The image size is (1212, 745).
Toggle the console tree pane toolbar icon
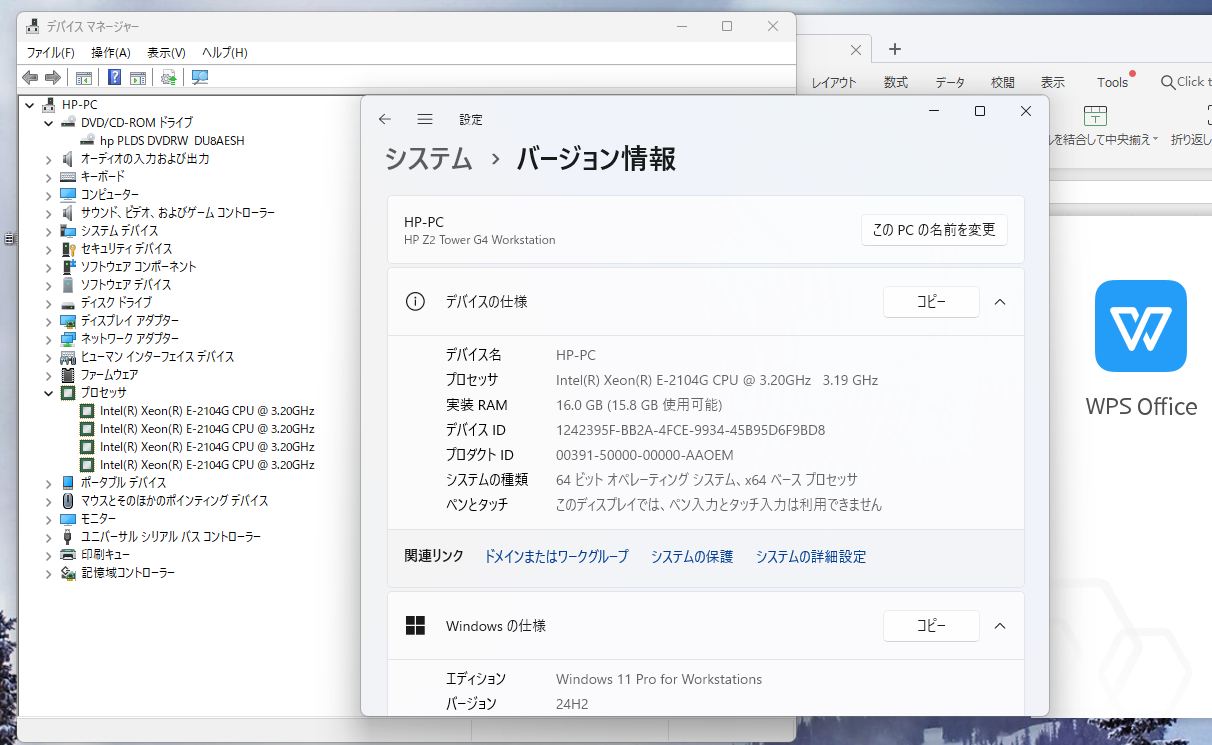[x=84, y=77]
